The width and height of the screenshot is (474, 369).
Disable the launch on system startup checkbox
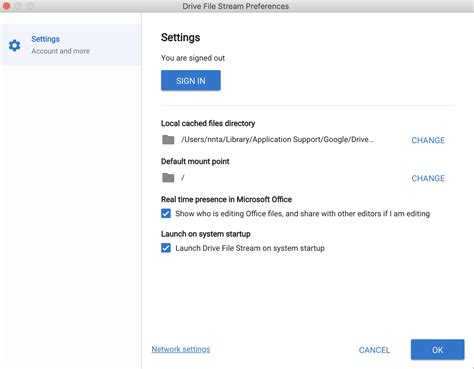[x=166, y=248]
